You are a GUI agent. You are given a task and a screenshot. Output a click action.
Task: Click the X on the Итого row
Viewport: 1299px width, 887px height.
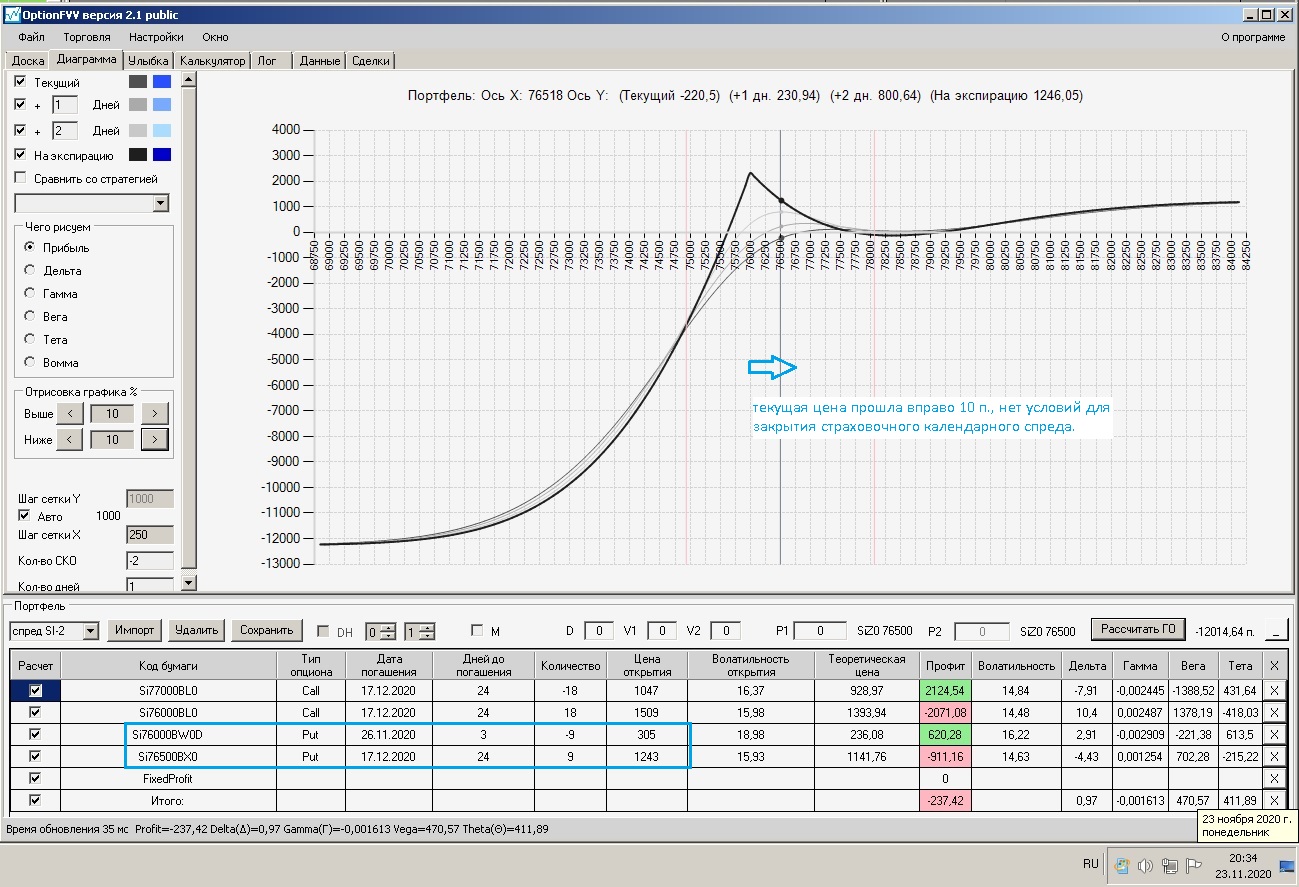pos(1273,800)
